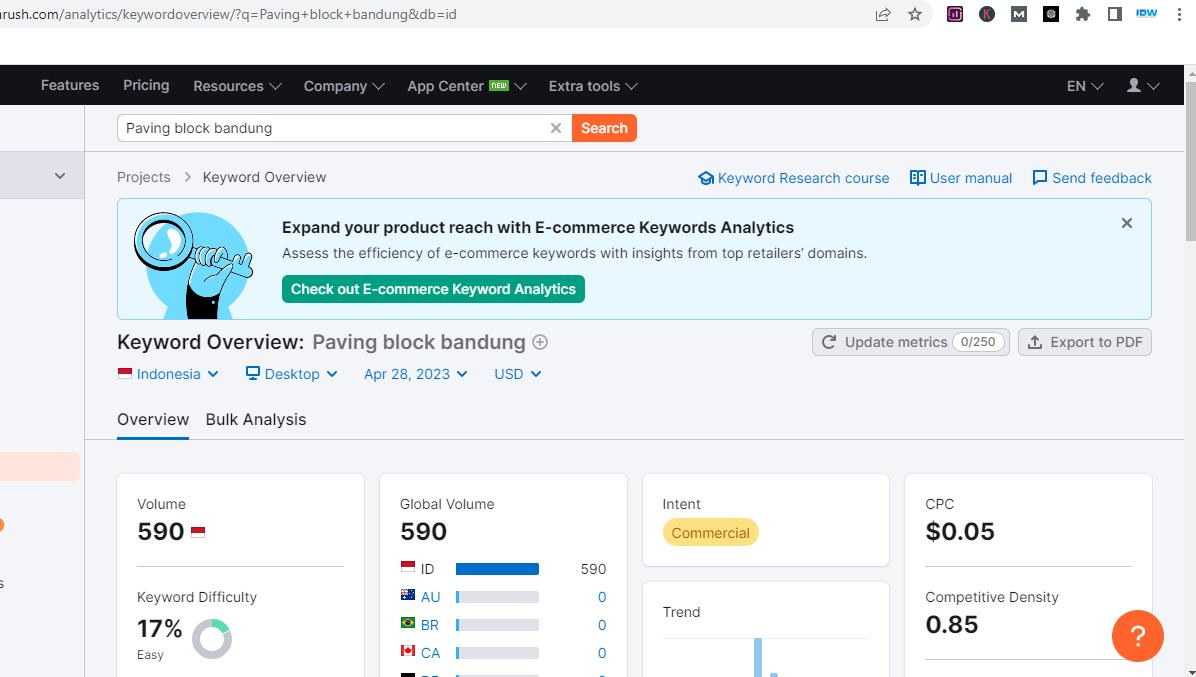Click the share page icon in address bar
This screenshot has width=1196, height=677.
[883, 14]
